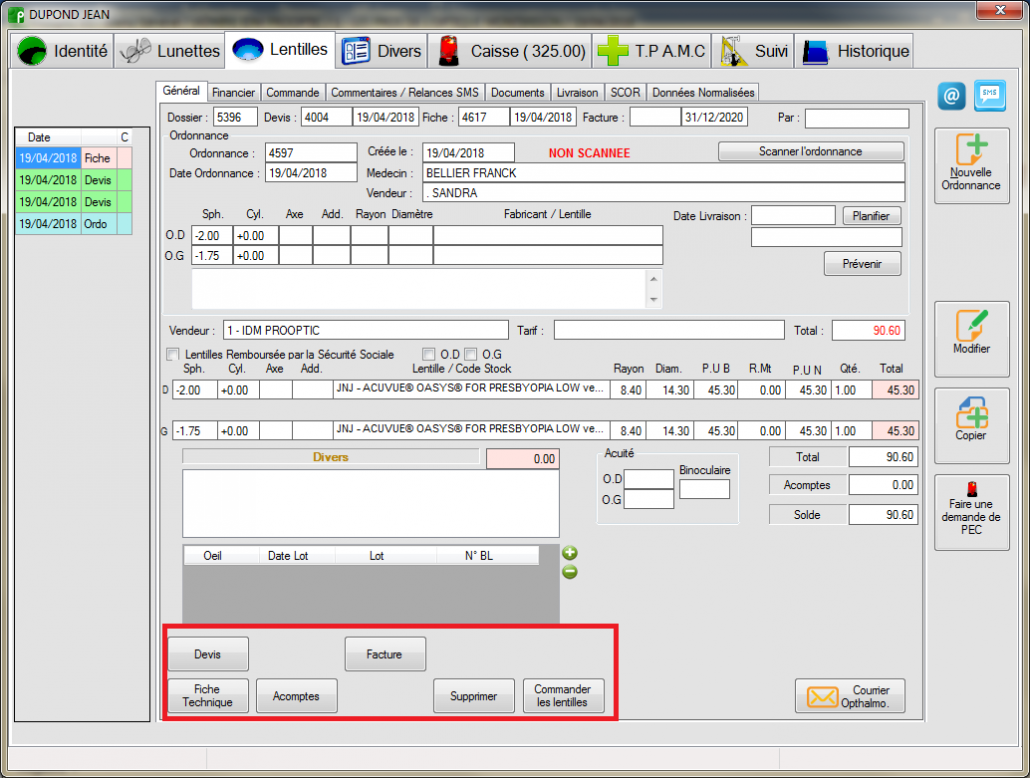The image size is (1030, 778).
Task: Click the O.D Acuité field
Action: coord(648,479)
